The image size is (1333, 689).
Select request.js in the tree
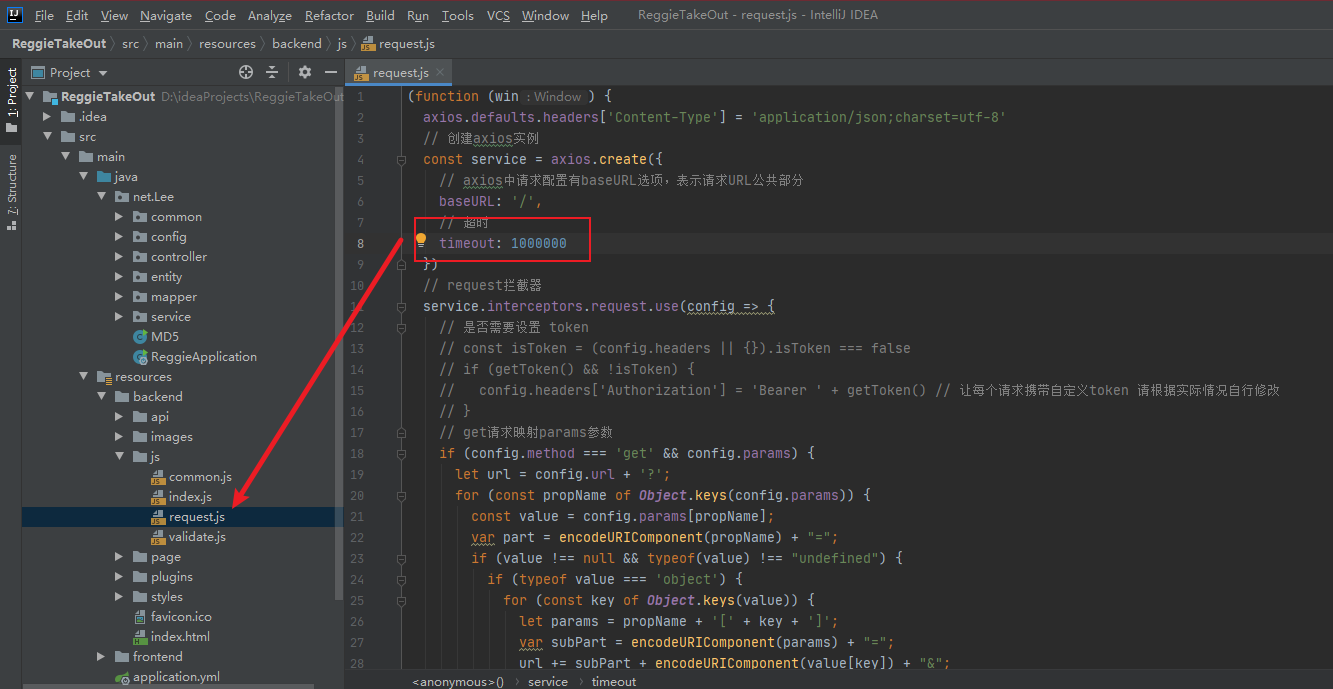196,517
